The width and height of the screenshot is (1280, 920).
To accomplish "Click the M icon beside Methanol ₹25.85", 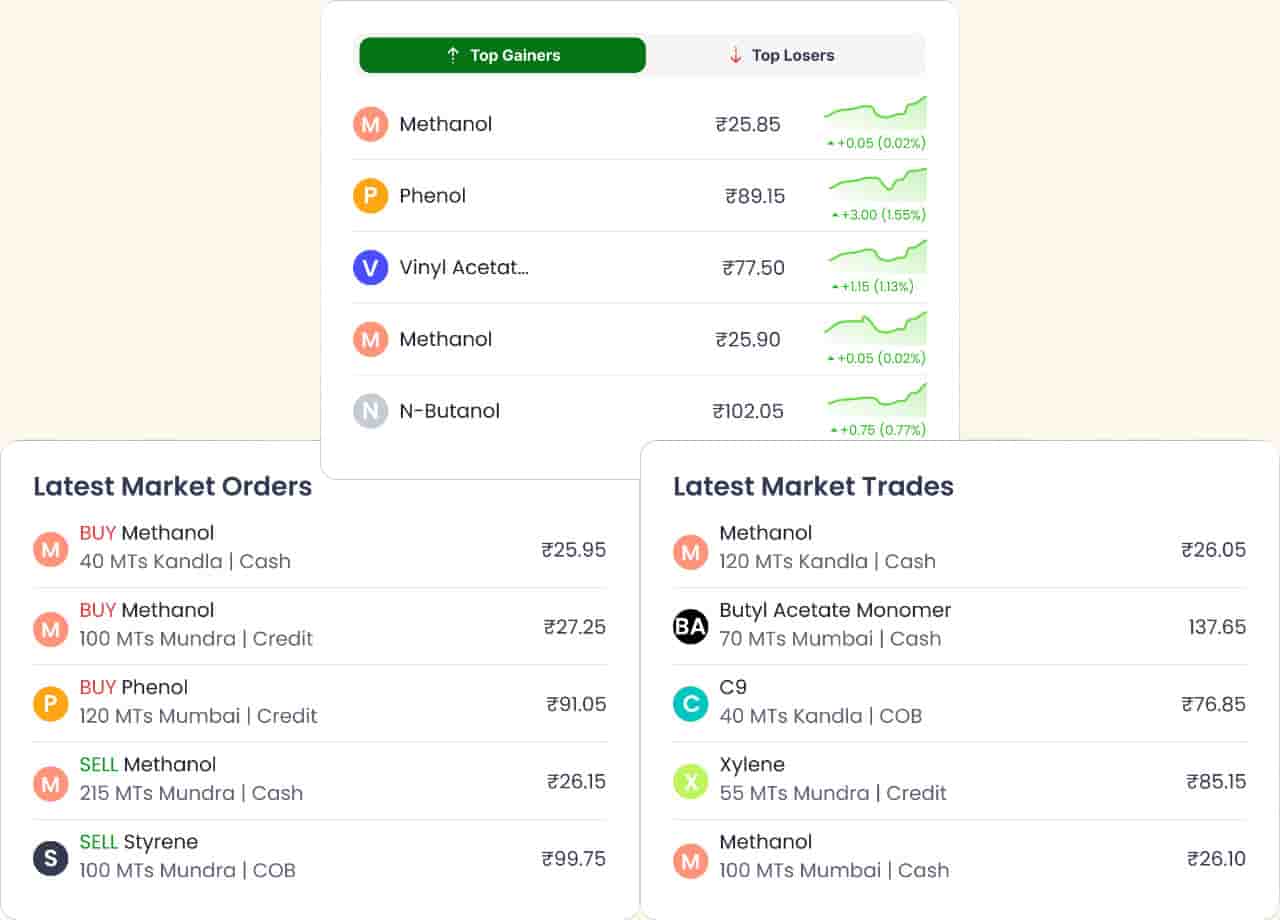I will point(370,124).
